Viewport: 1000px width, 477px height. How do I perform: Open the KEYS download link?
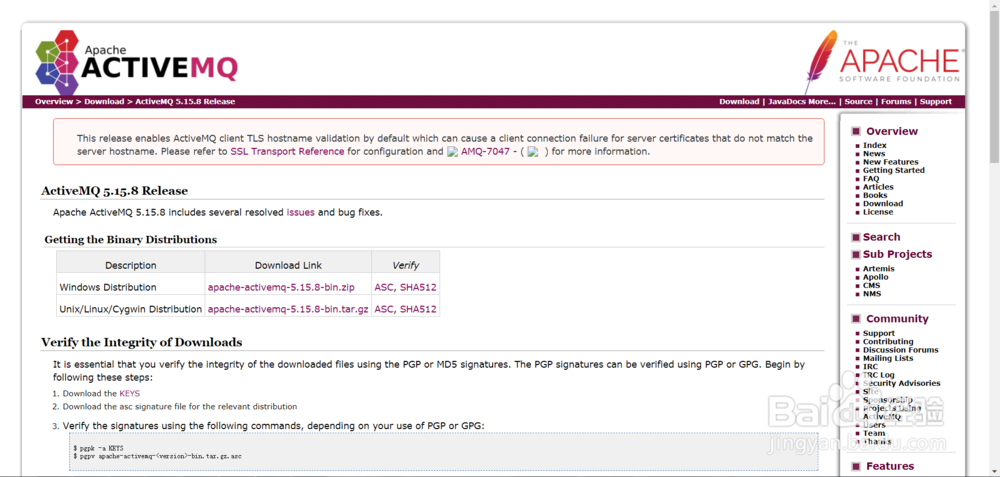coord(129,393)
